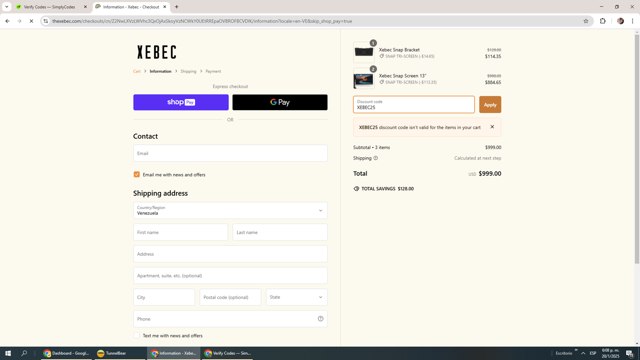Select Shipping breadcrumb step
The image size is (640, 360).
pos(189,71)
